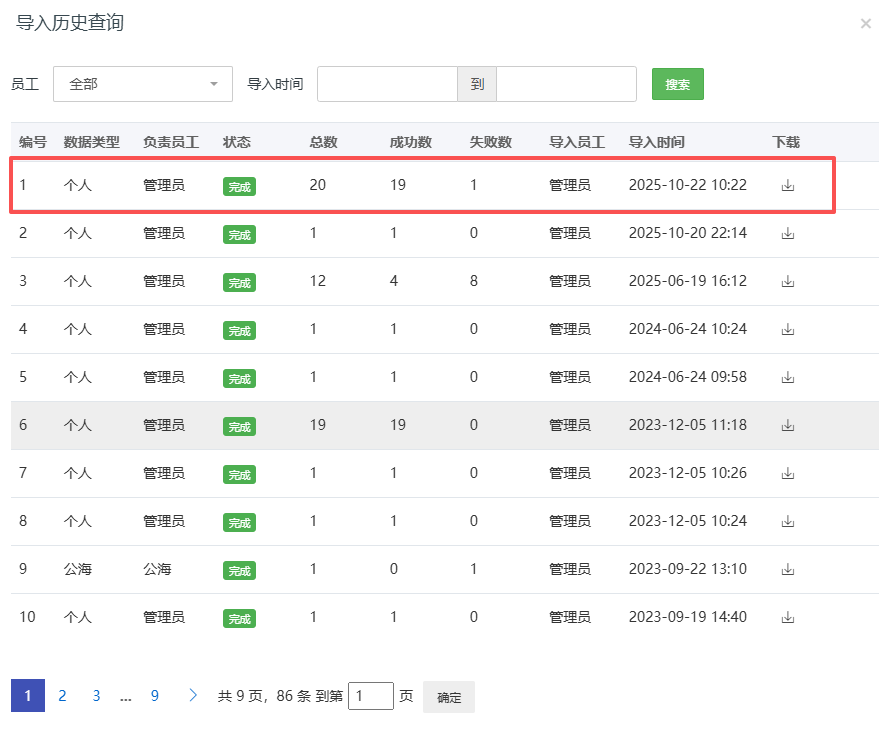Click the page number jump input box
The height and width of the screenshot is (749, 889).
pos(370,696)
